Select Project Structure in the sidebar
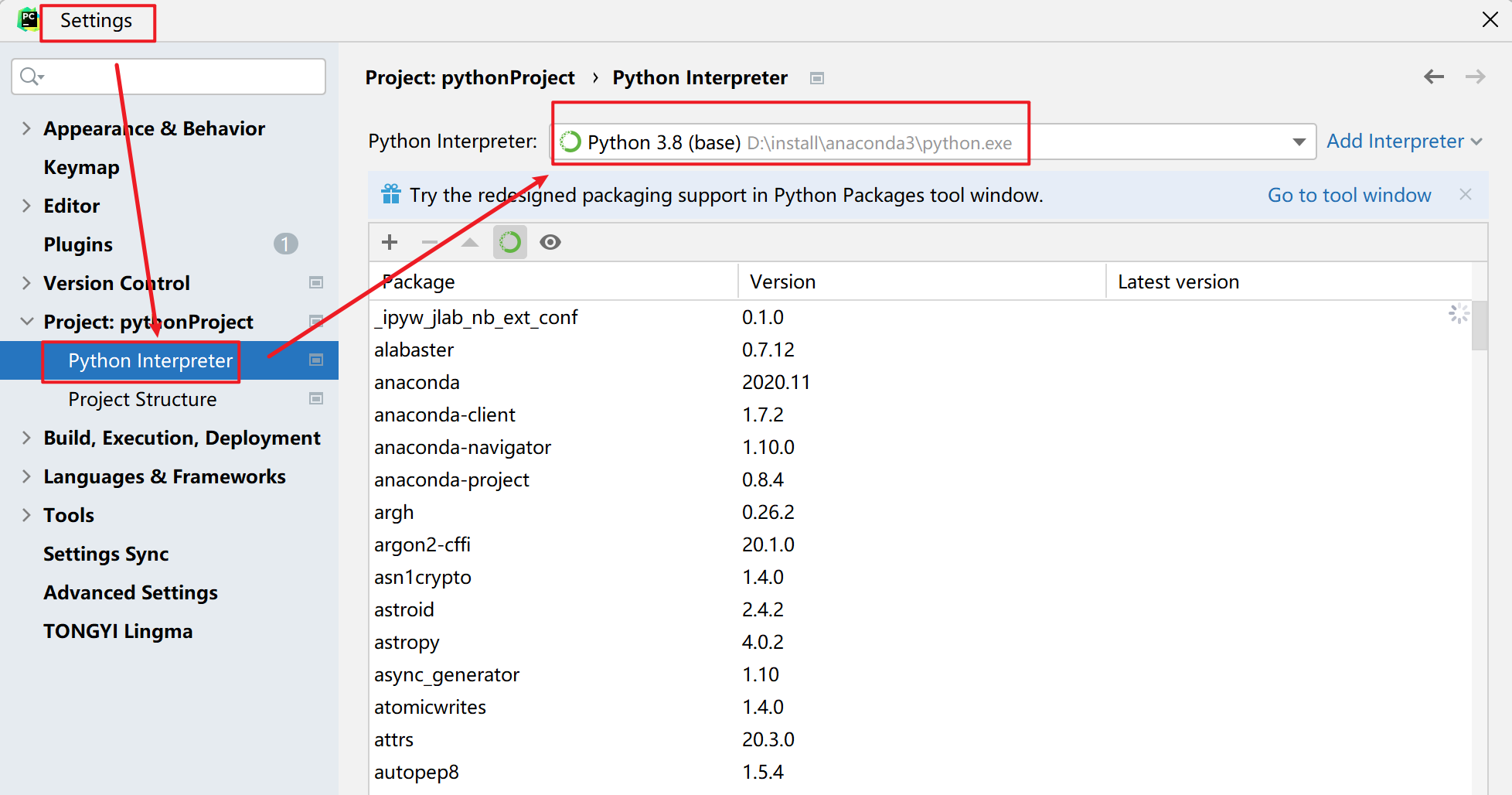1512x795 pixels. click(x=142, y=399)
